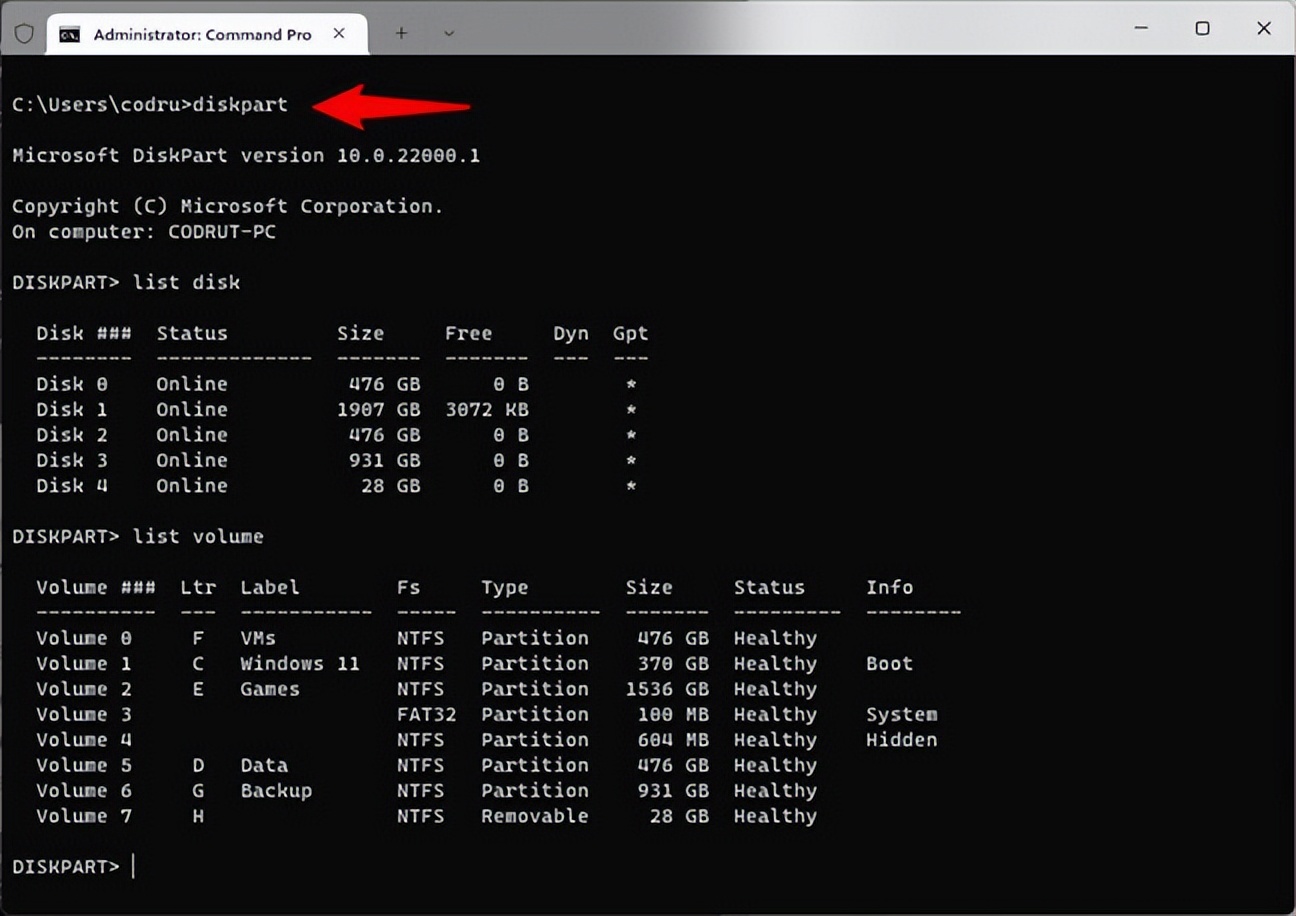Click the 'Volume ###' column header
The height and width of the screenshot is (916, 1296).
pos(96,588)
